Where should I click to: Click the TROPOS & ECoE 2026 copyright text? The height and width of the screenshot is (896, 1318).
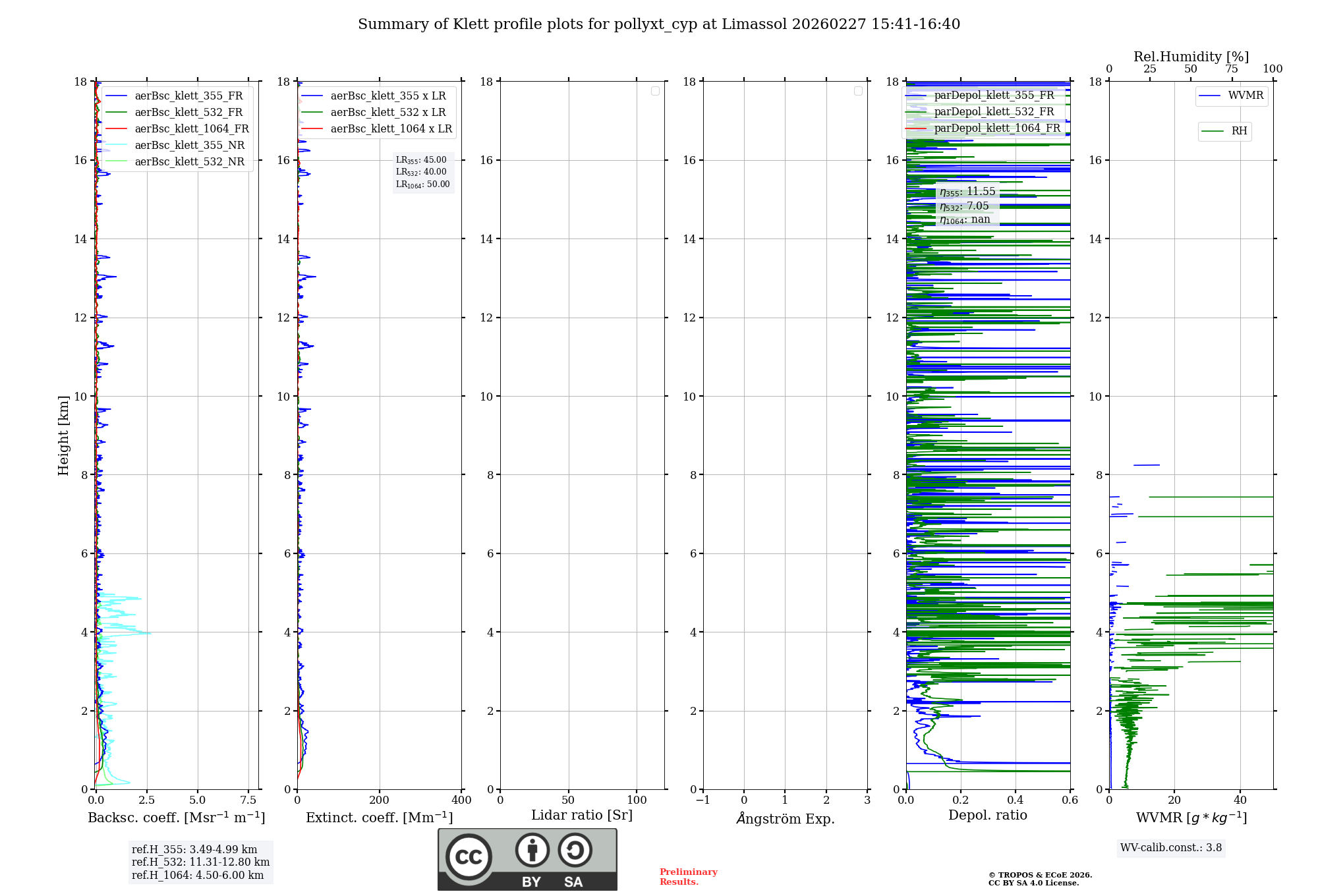pyautogui.click(x=1040, y=876)
